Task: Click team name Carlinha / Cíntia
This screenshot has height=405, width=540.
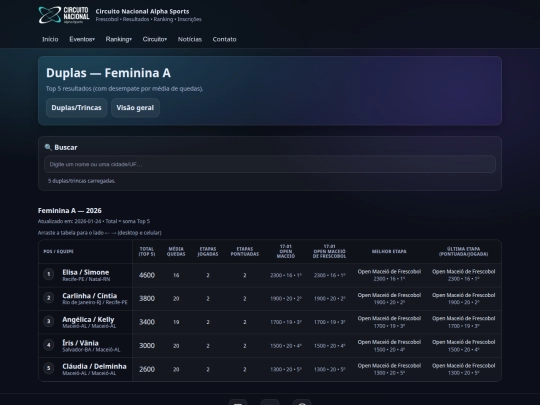Action: pos(90,295)
